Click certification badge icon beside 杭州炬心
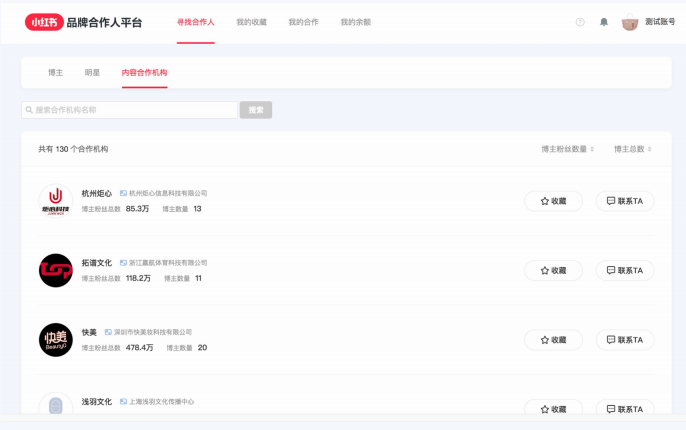 [x=123, y=193]
